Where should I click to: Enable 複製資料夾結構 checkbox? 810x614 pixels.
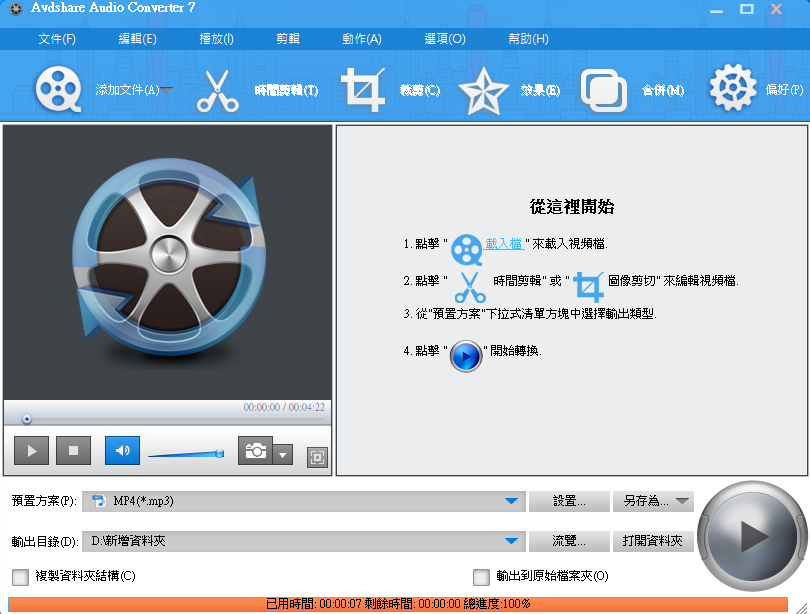click(x=17, y=578)
